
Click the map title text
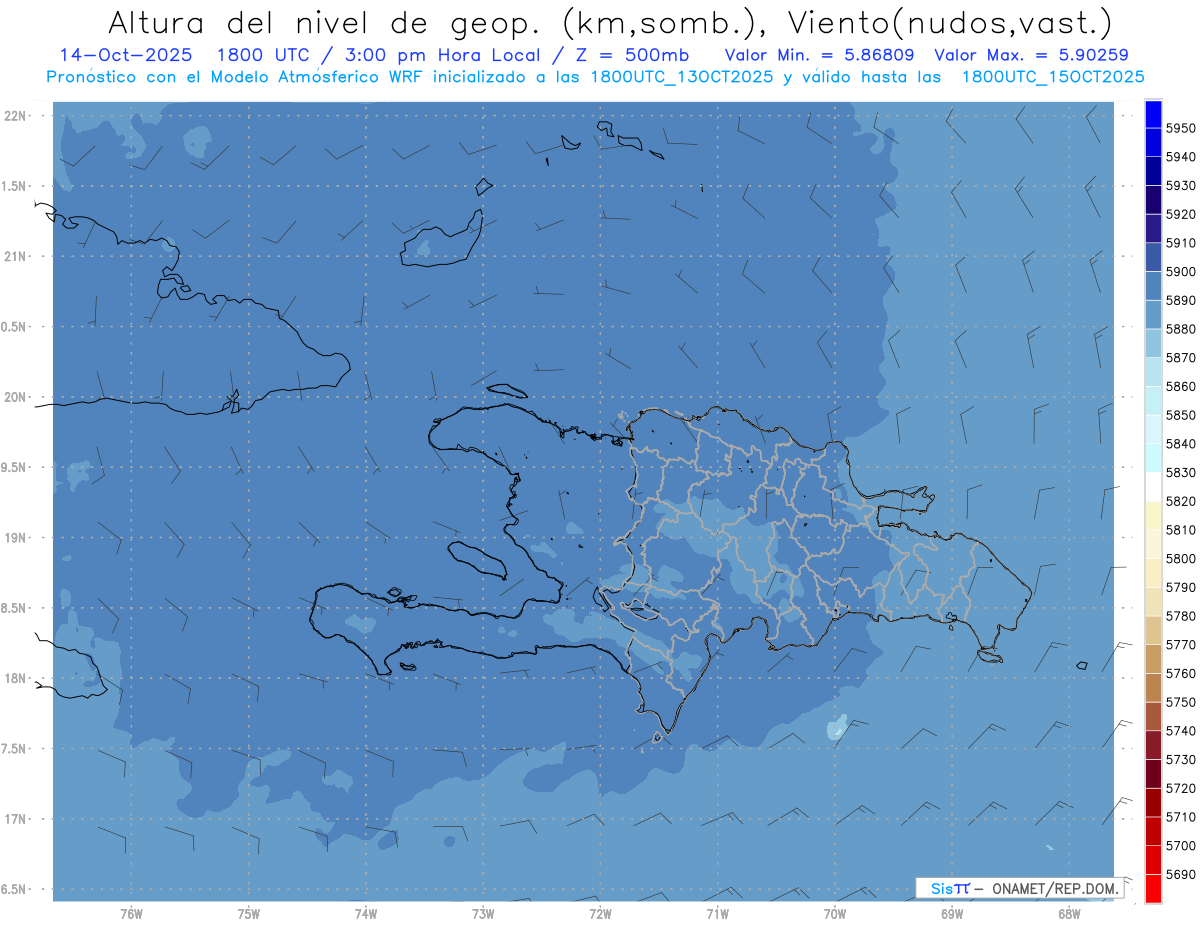[x=609, y=22]
